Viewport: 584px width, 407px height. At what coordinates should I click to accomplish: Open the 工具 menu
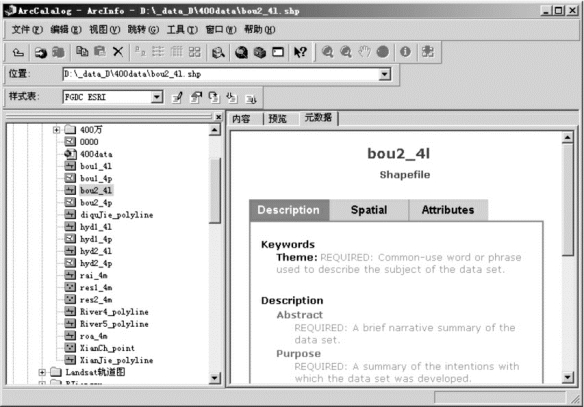[x=182, y=29]
